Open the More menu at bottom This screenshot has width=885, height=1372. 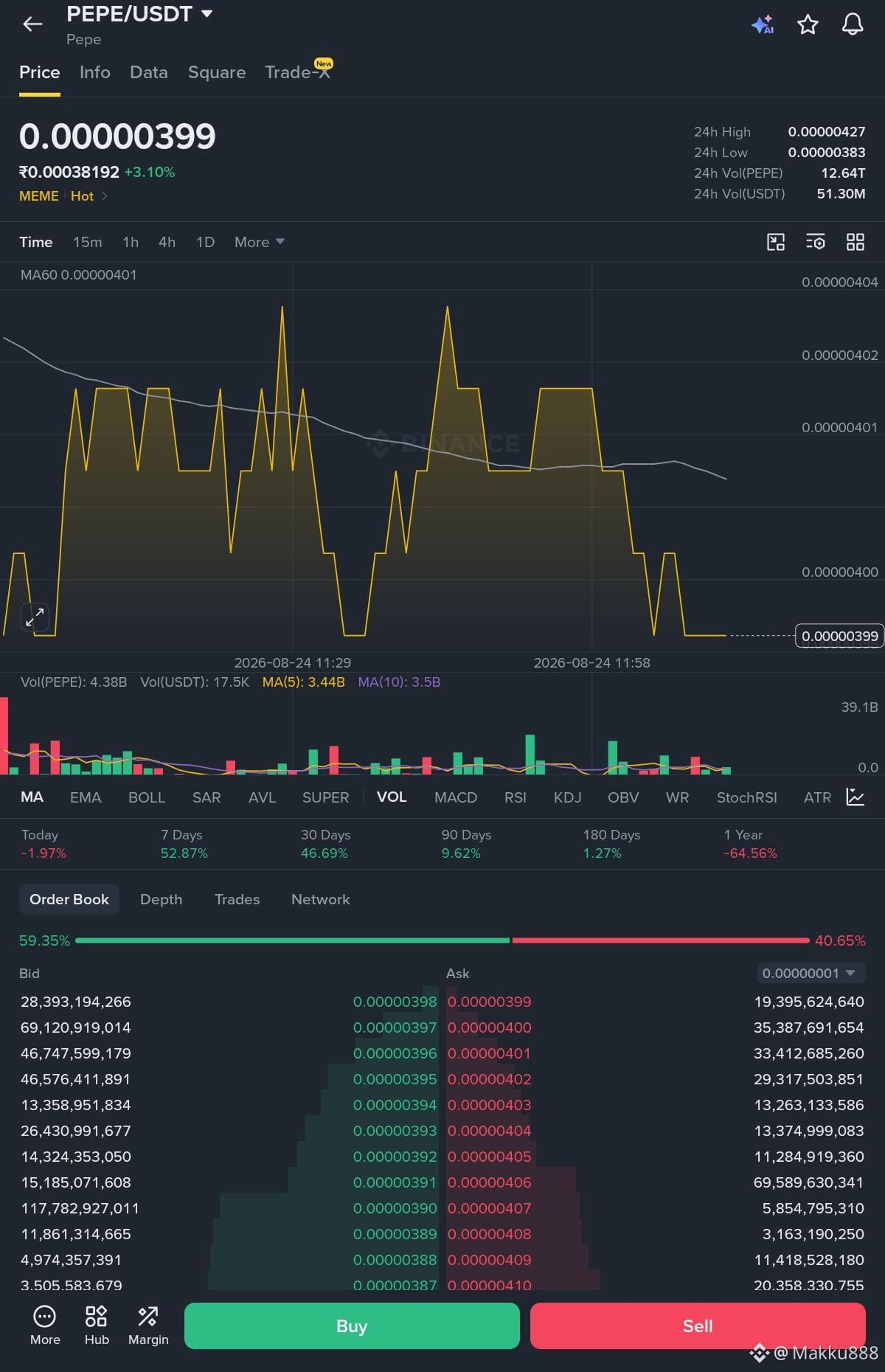(x=45, y=1326)
